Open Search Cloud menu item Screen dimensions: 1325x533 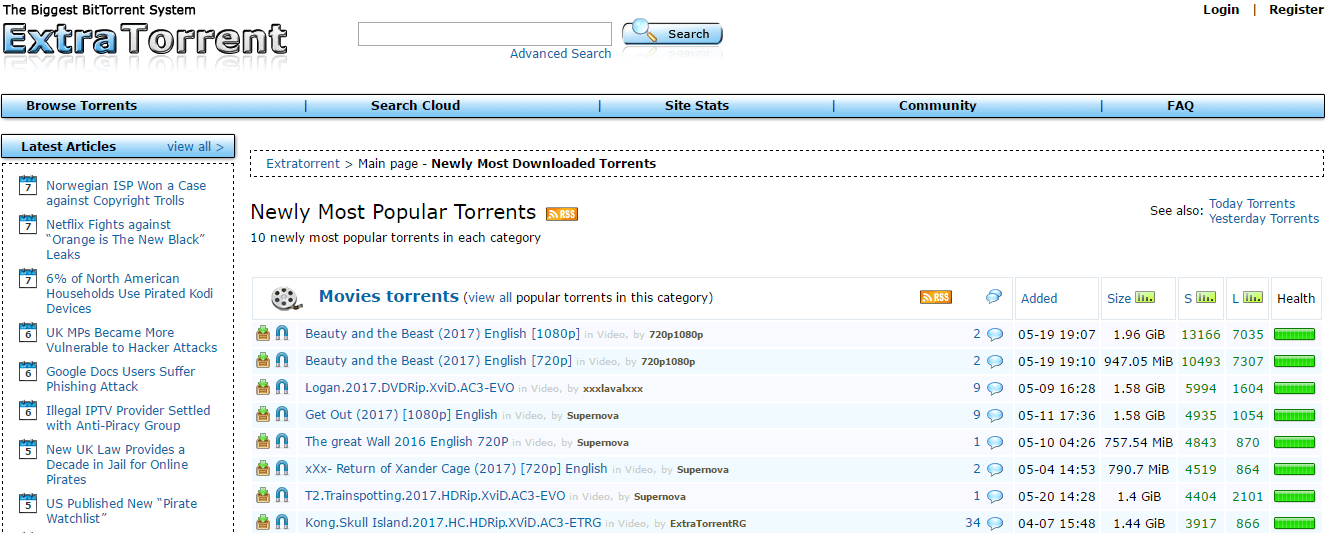[x=415, y=106]
